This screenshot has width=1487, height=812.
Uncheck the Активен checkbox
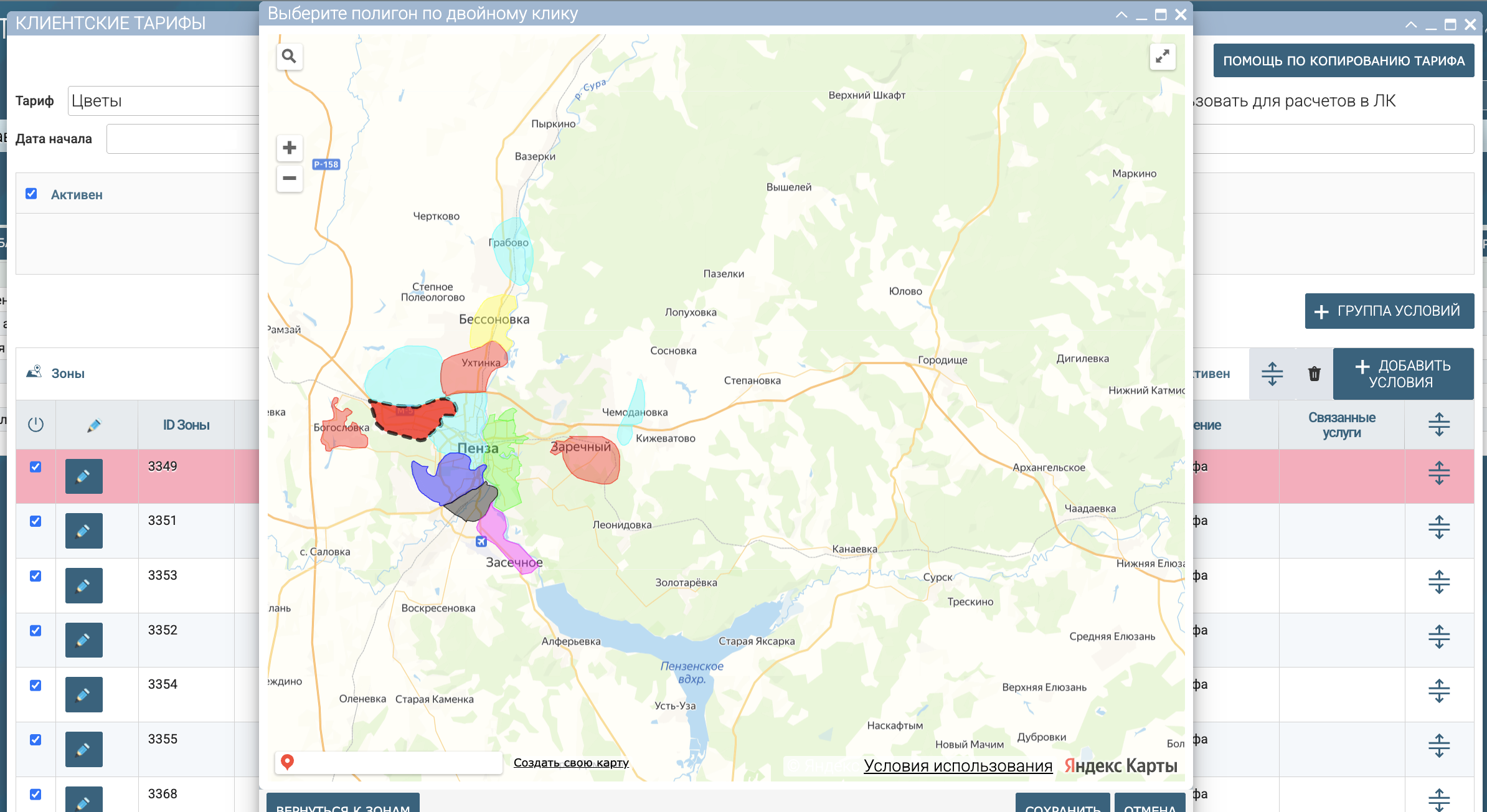pos(31,194)
